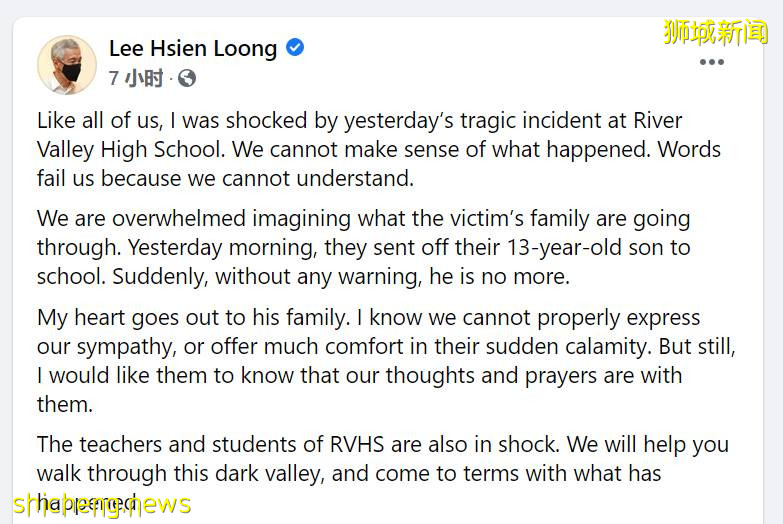This screenshot has width=783, height=524.
Task: Click the public audience globe icon
Action: pyautogui.click(x=186, y=78)
